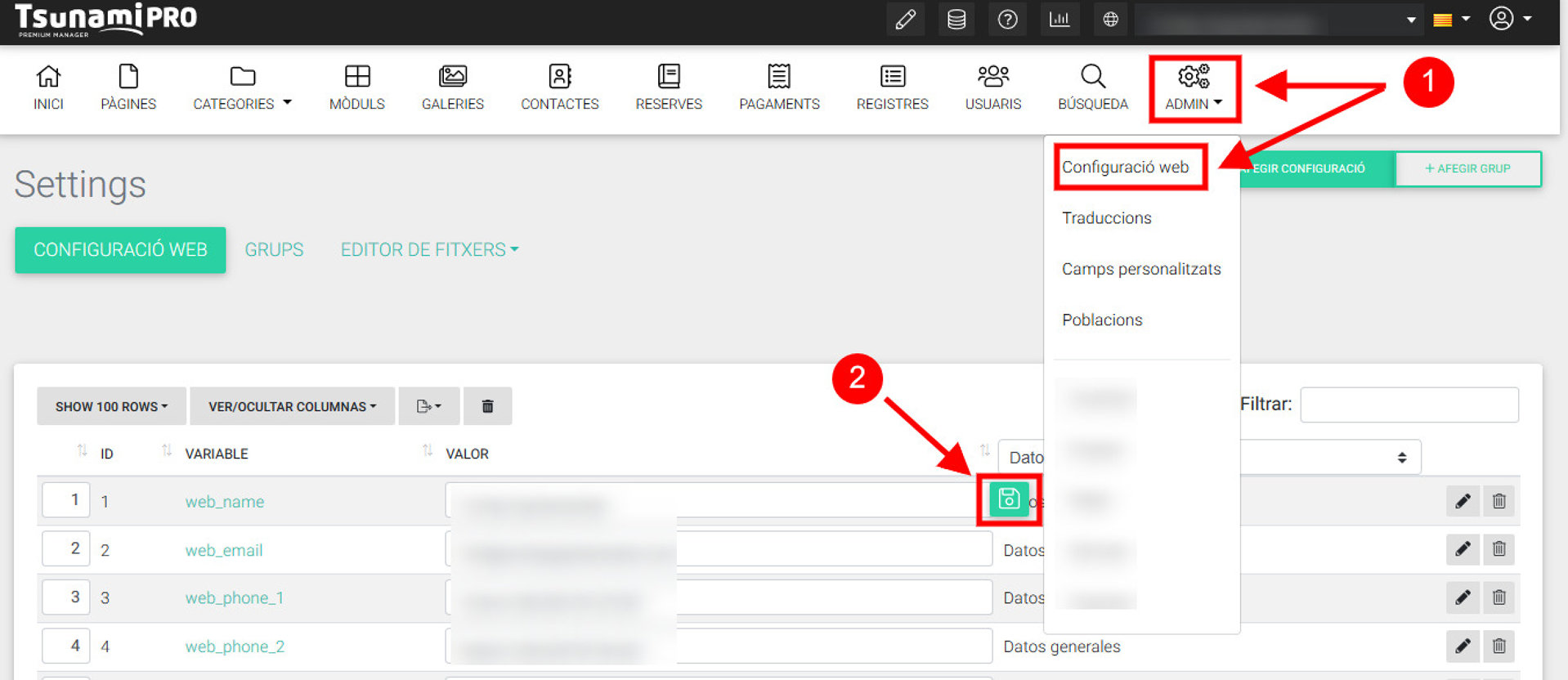The width and height of the screenshot is (1568, 680).
Task: Open the web_phone_2 variable link
Action: pyautogui.click(x=235, y=646)
